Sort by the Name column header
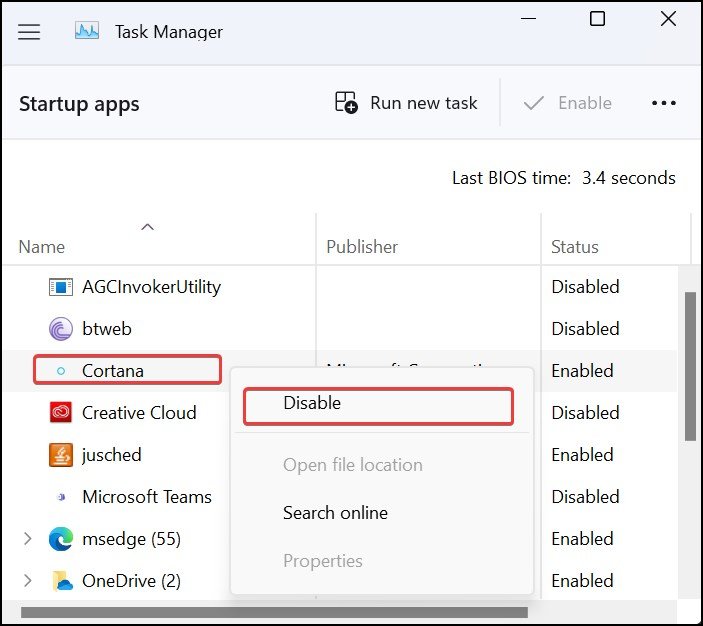 point(42,247)
